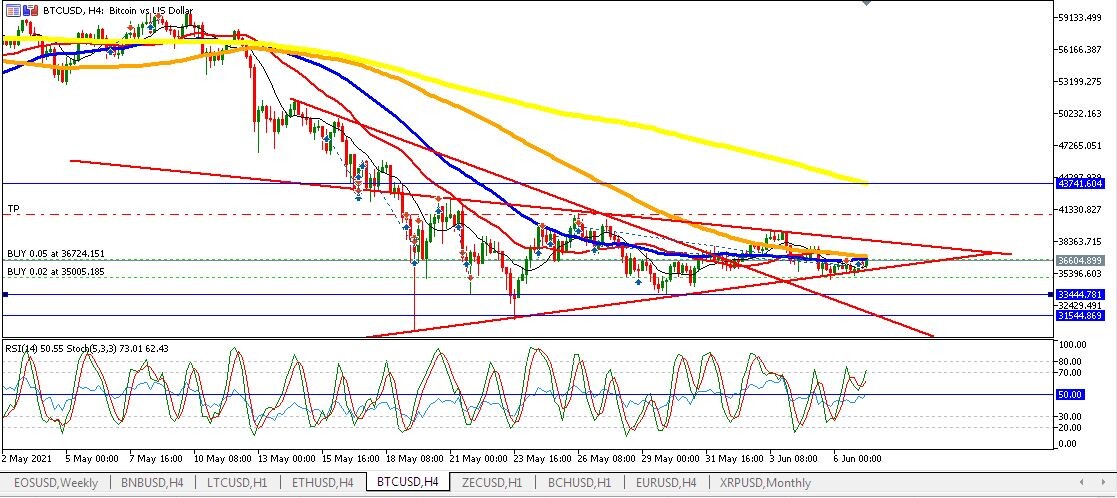Click the 38363.715 price scale value
This screenshot has width=1117, height=498.
(x=1081, y=242)
